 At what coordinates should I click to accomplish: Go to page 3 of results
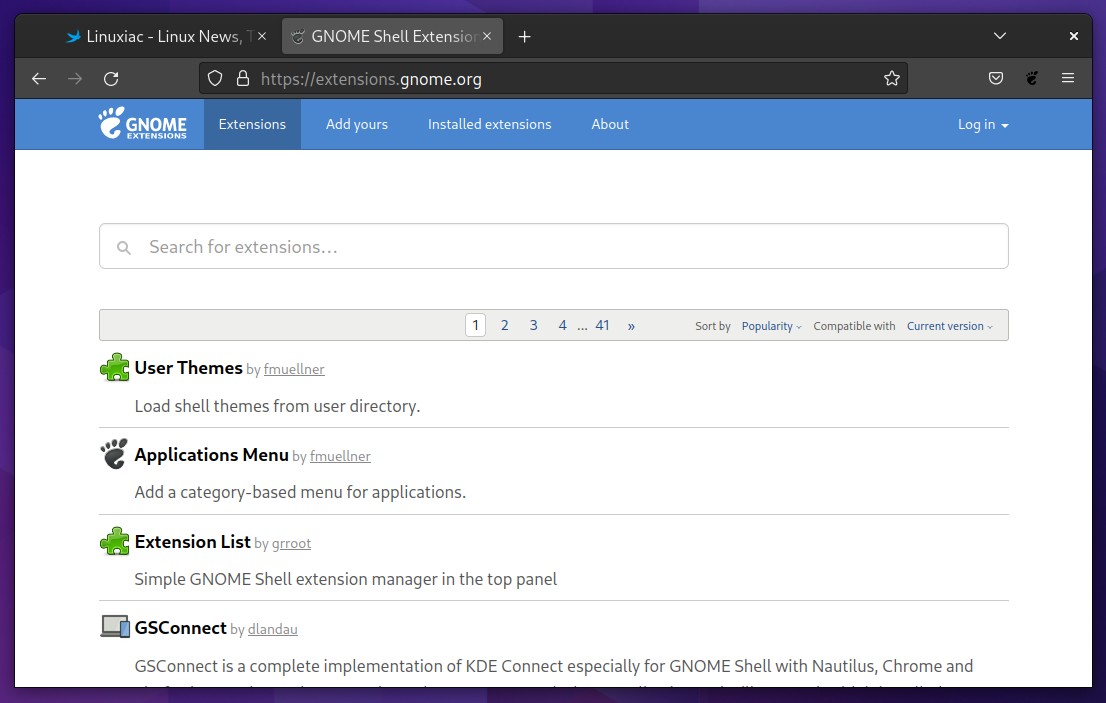(x=533, y=325)
